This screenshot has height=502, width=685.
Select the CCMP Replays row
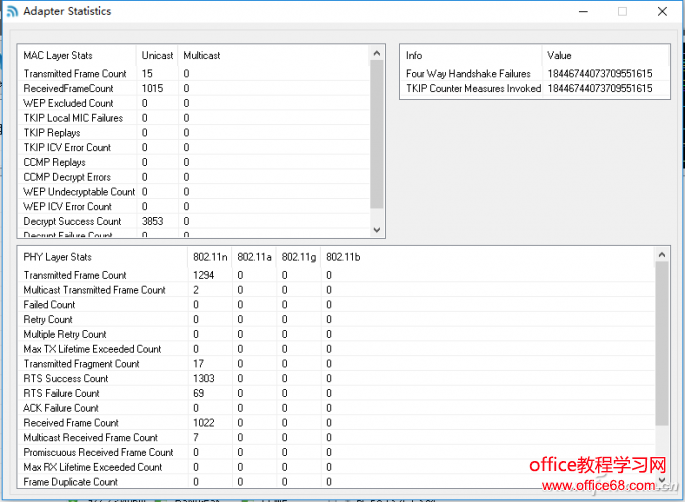pos(194,163)
